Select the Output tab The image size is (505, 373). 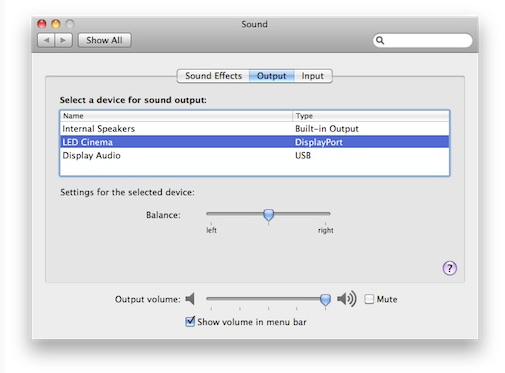coord(271,76)
